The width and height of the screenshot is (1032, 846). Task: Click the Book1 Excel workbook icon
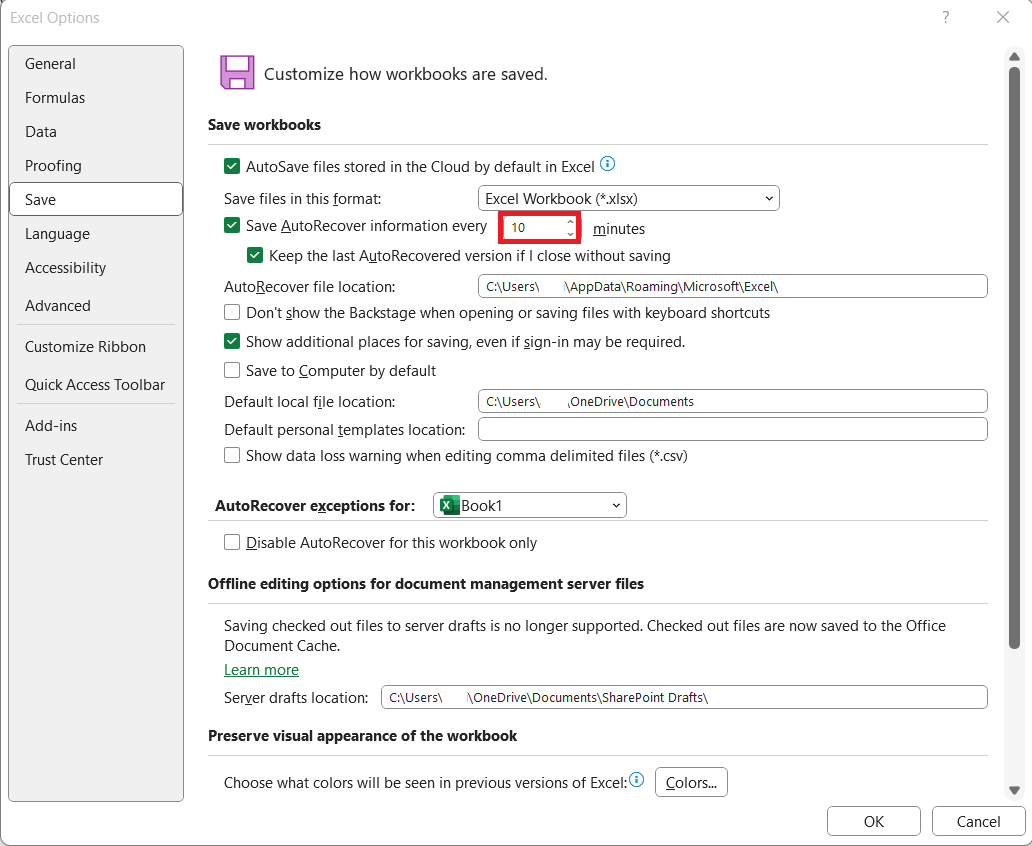[x=450, y=506]
